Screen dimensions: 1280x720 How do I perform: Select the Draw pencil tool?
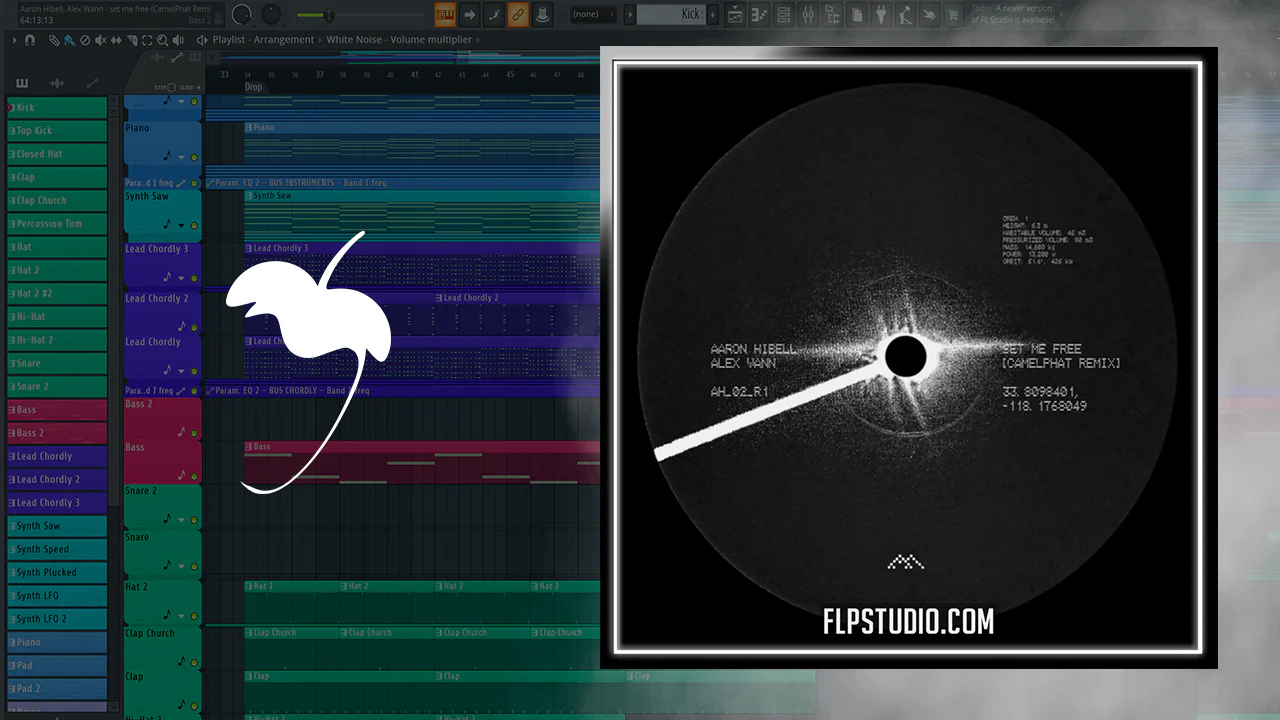coord(56,40)
